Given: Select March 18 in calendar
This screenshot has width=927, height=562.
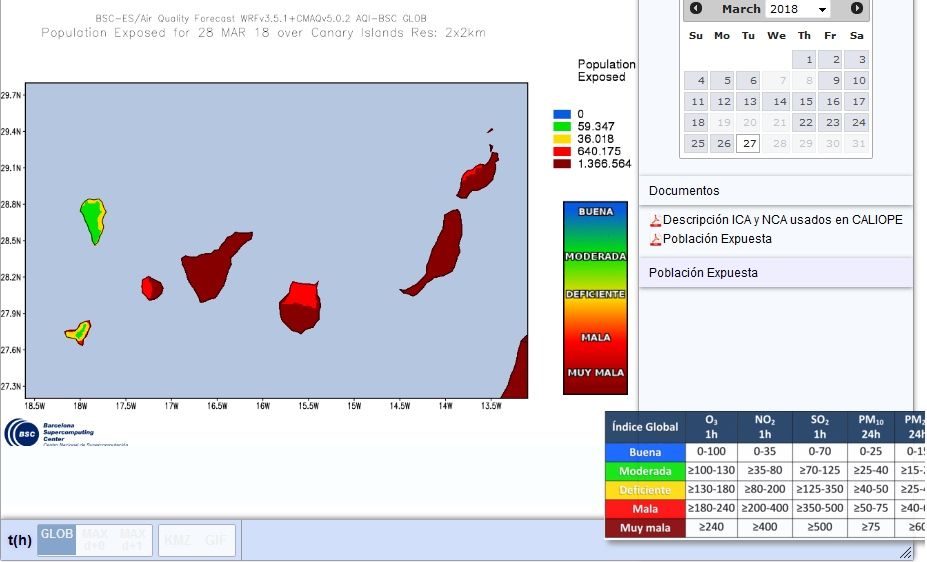Looking at the screenshot, I should point(696,122).
